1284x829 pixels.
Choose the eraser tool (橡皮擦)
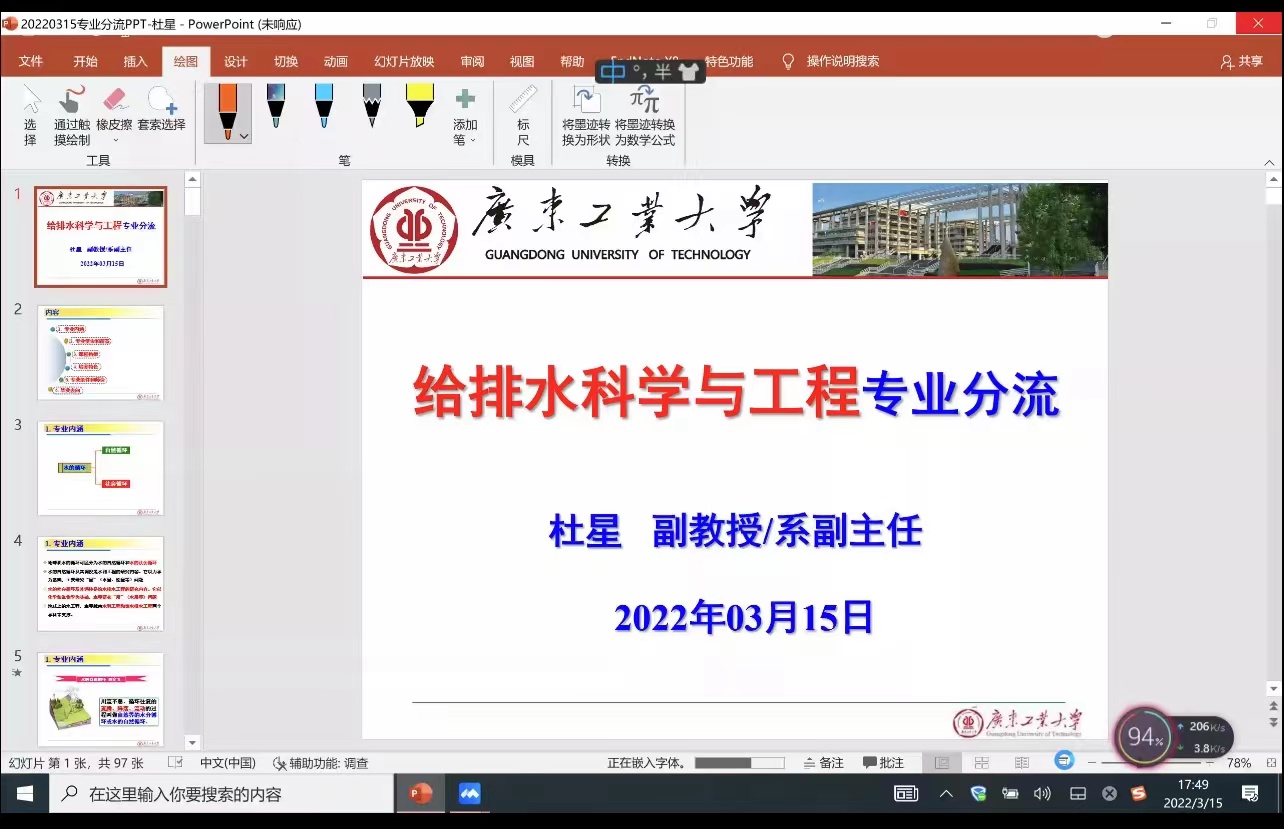coord(114,110)
